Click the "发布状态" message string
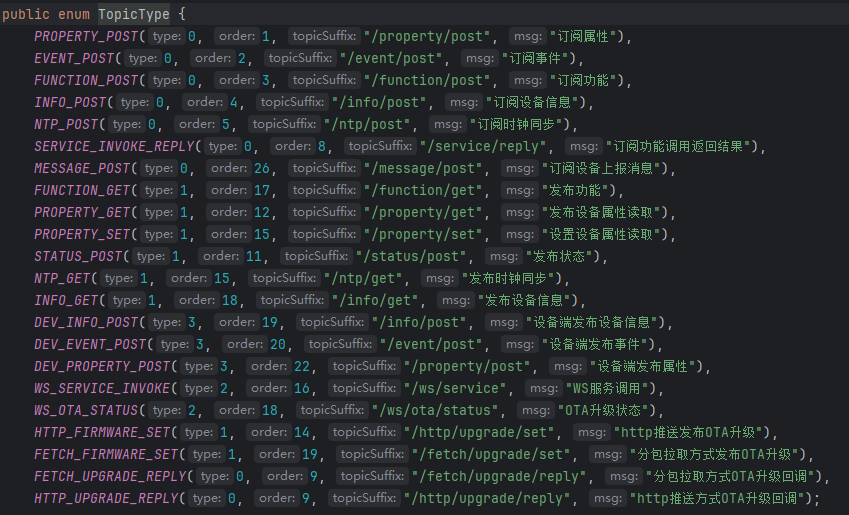The image size is (849, 515). click(x=559, y=256)
